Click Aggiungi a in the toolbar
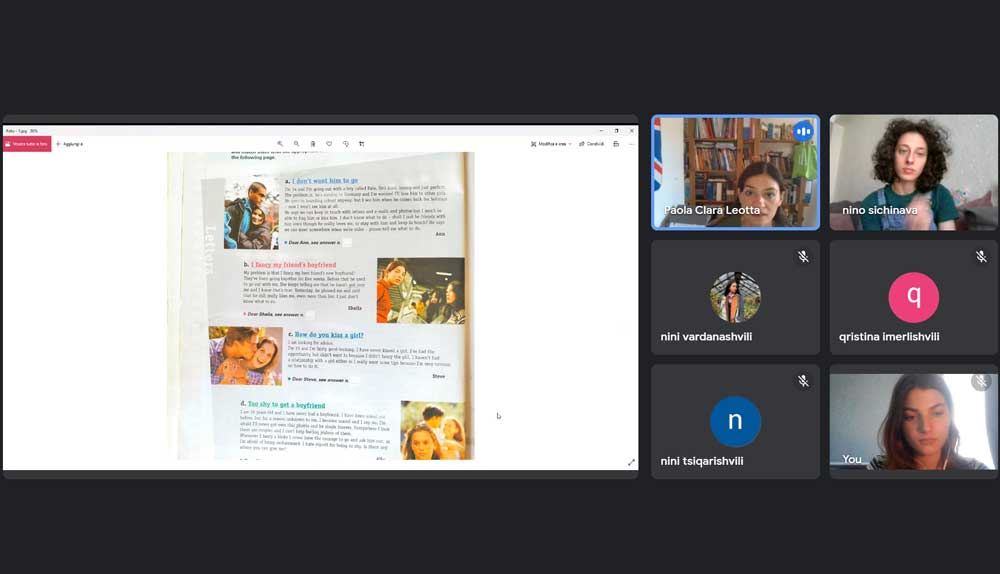Image resolution: width=1000 pixels, height=574 pixels. (x=70, y=144)
